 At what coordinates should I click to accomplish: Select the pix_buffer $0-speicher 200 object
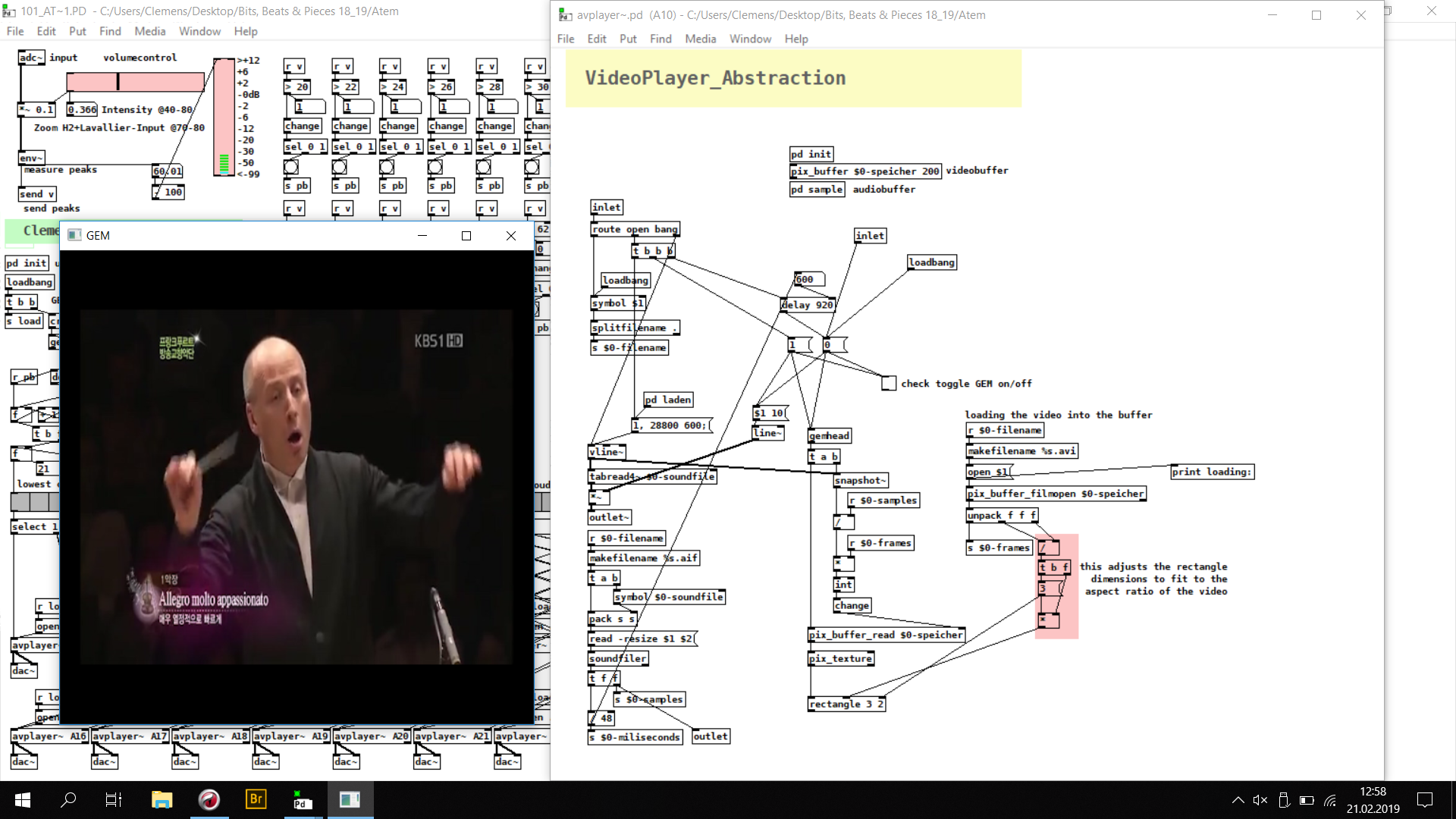pyautogui.click(x=865, y=171)
